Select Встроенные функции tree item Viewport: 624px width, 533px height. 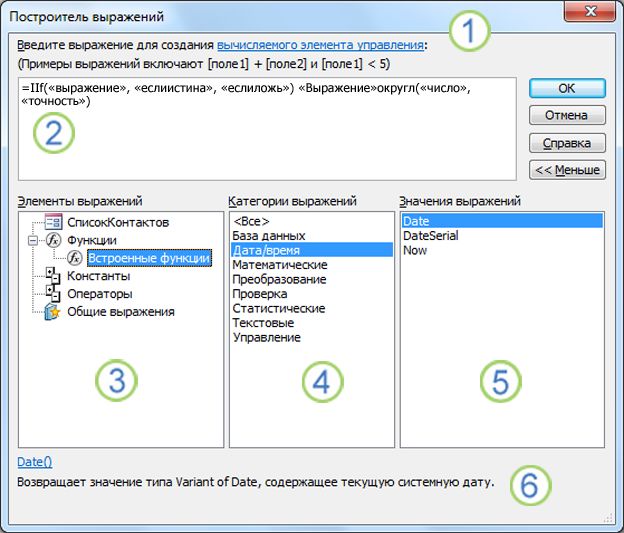149,258
